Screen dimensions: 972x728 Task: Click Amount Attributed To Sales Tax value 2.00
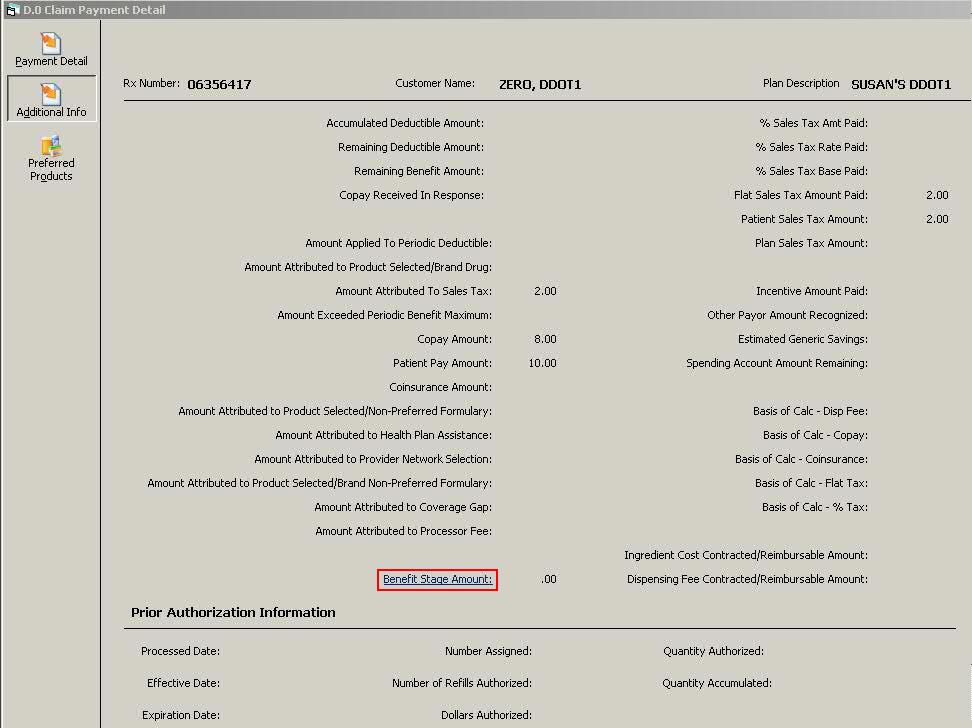(545, 291)
